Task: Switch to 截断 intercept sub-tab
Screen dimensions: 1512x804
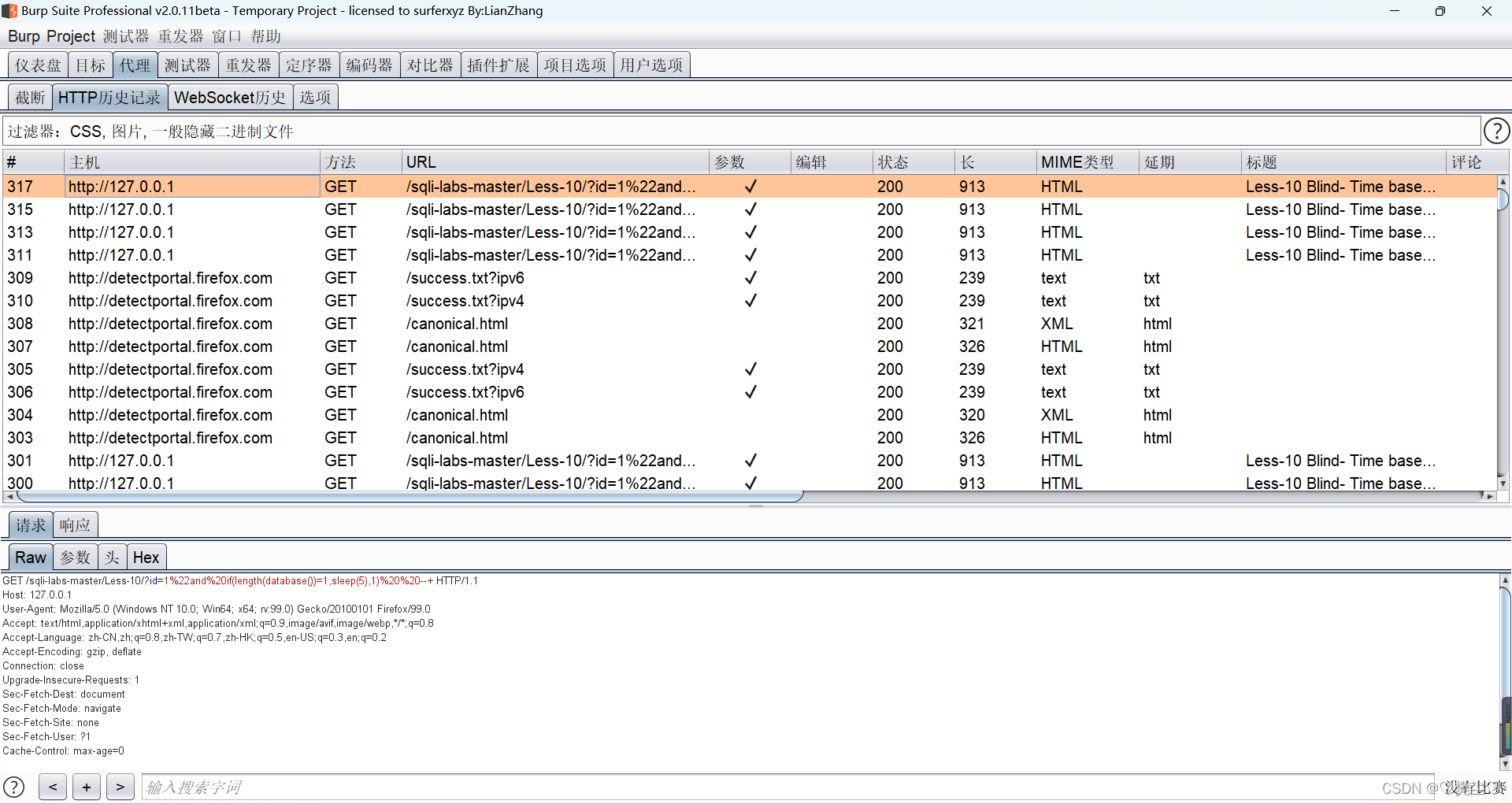Action: 31,98
